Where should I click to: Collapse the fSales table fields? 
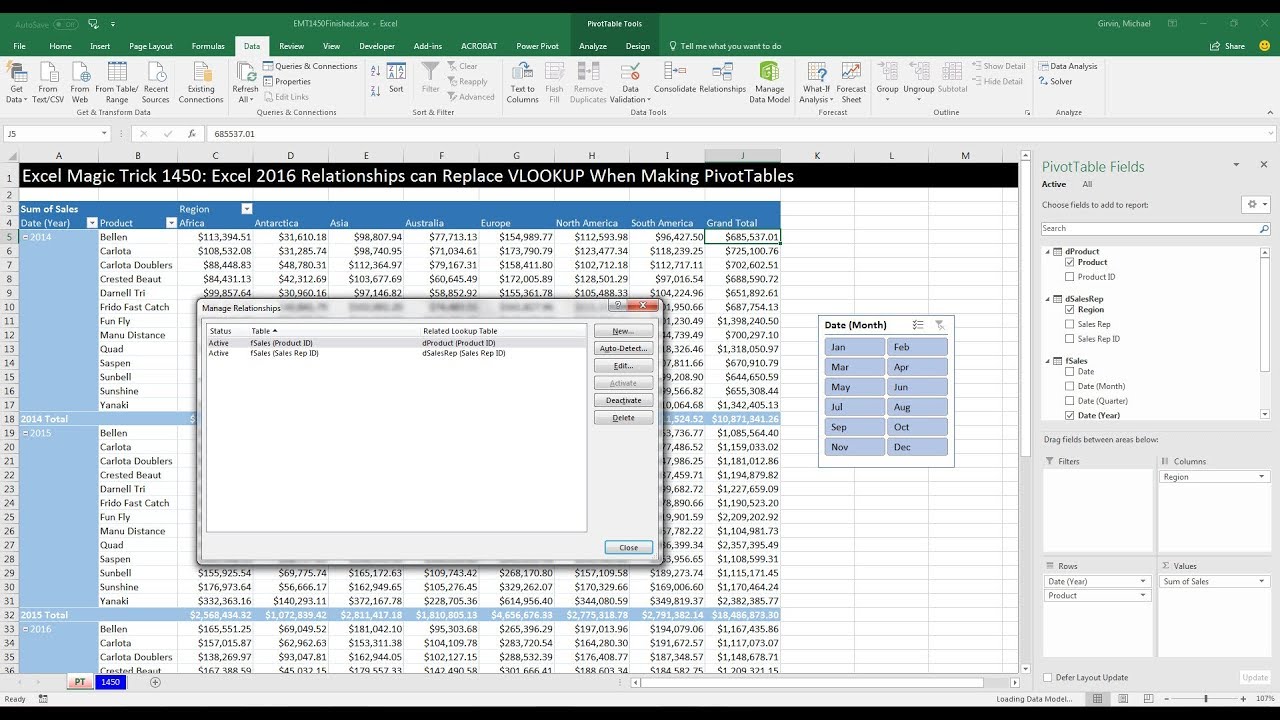1048,360
